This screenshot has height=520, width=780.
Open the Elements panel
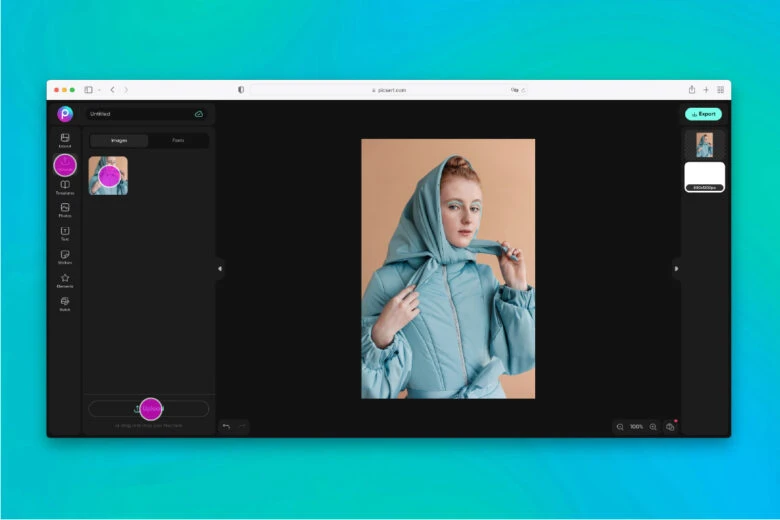click(x=65, y=280)
